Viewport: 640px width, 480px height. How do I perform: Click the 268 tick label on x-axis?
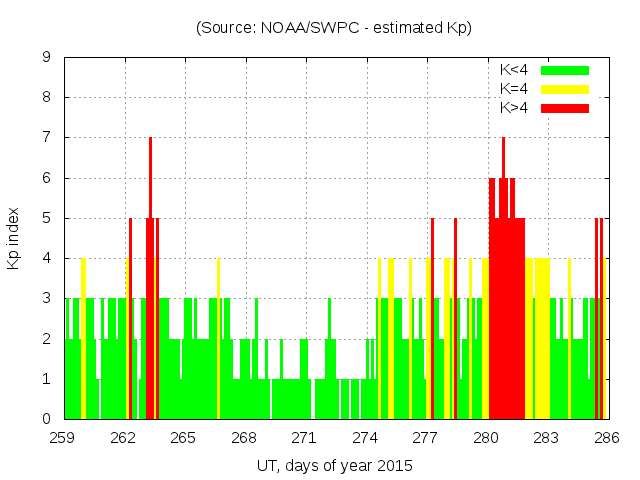pos(245,438)
